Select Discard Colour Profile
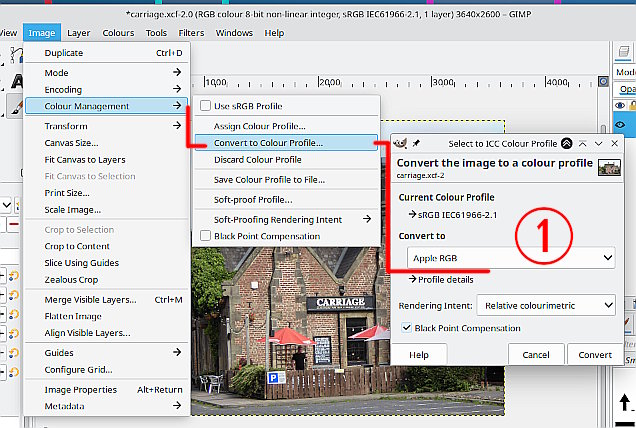 286,159
